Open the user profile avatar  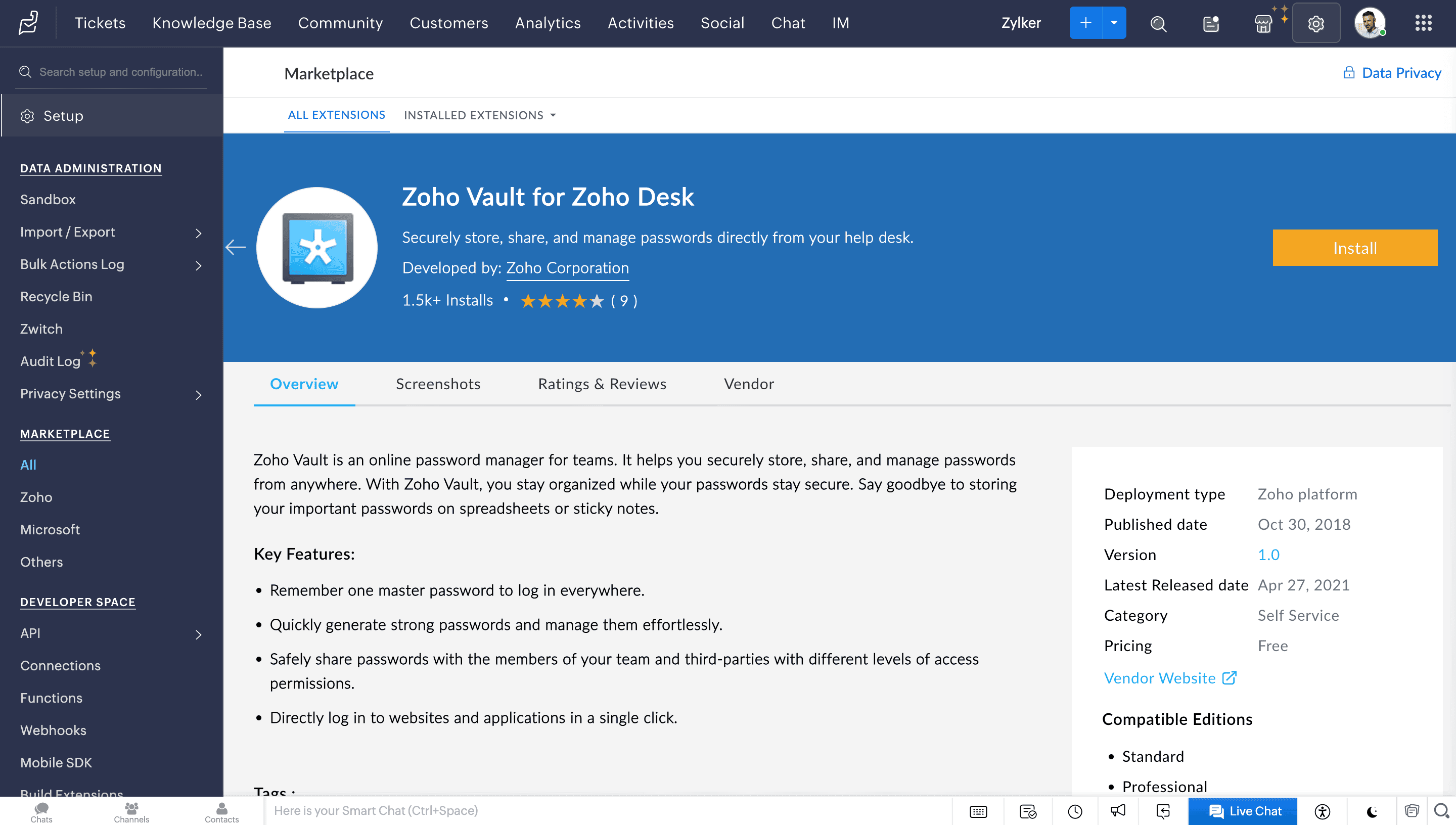(1370, 23)
